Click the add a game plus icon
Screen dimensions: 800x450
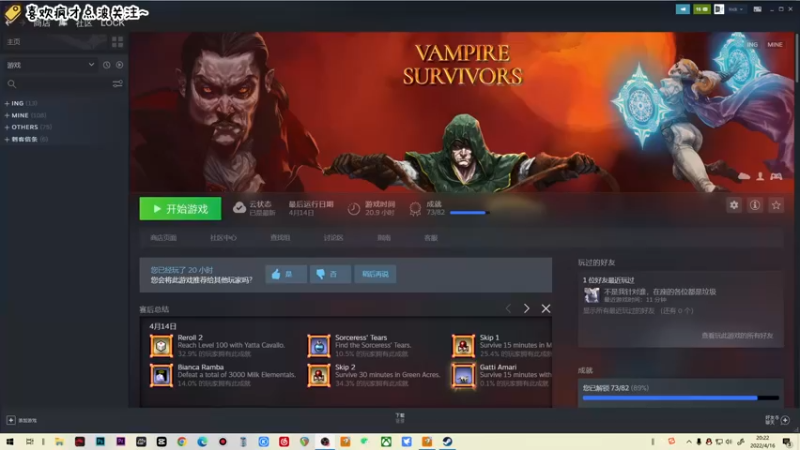point(11,420)
